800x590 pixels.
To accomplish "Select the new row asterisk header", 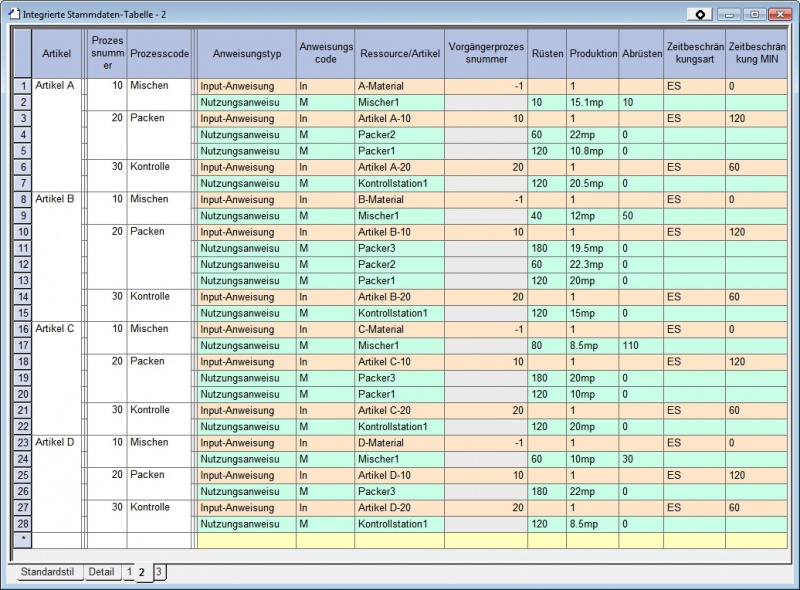I will 22,540.
